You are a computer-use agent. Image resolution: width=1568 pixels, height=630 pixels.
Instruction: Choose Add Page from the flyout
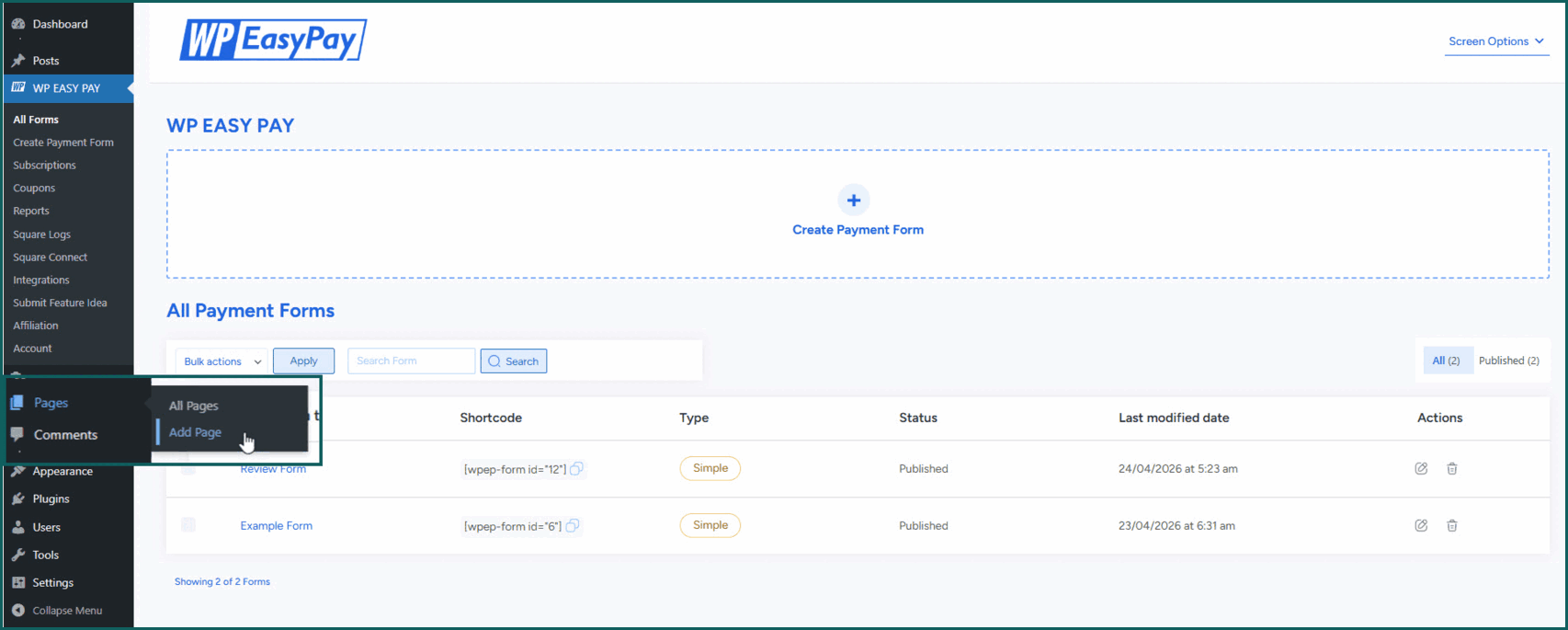(195, 432)
